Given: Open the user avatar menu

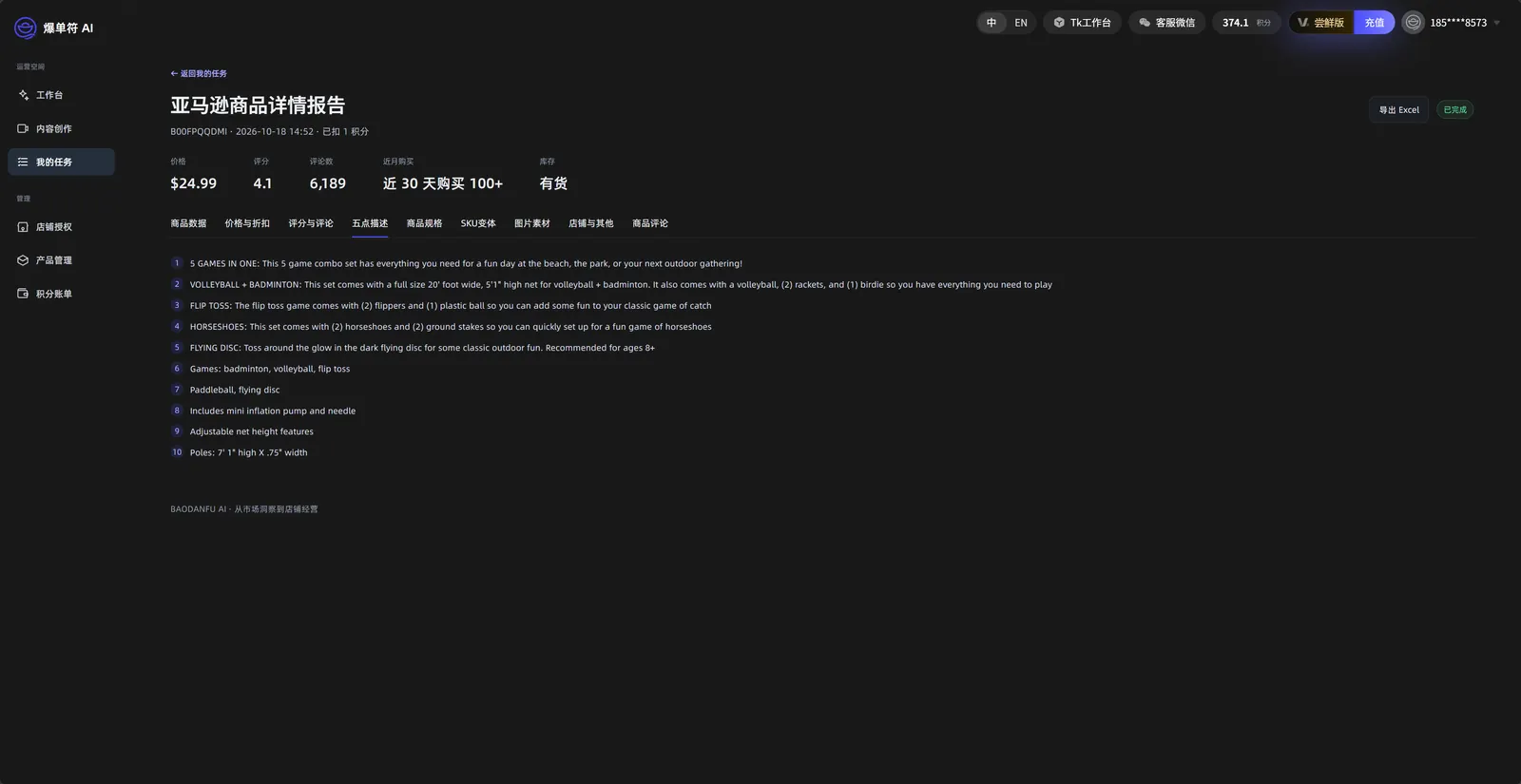Looking at the screenshot, I should pos(1414,23).
